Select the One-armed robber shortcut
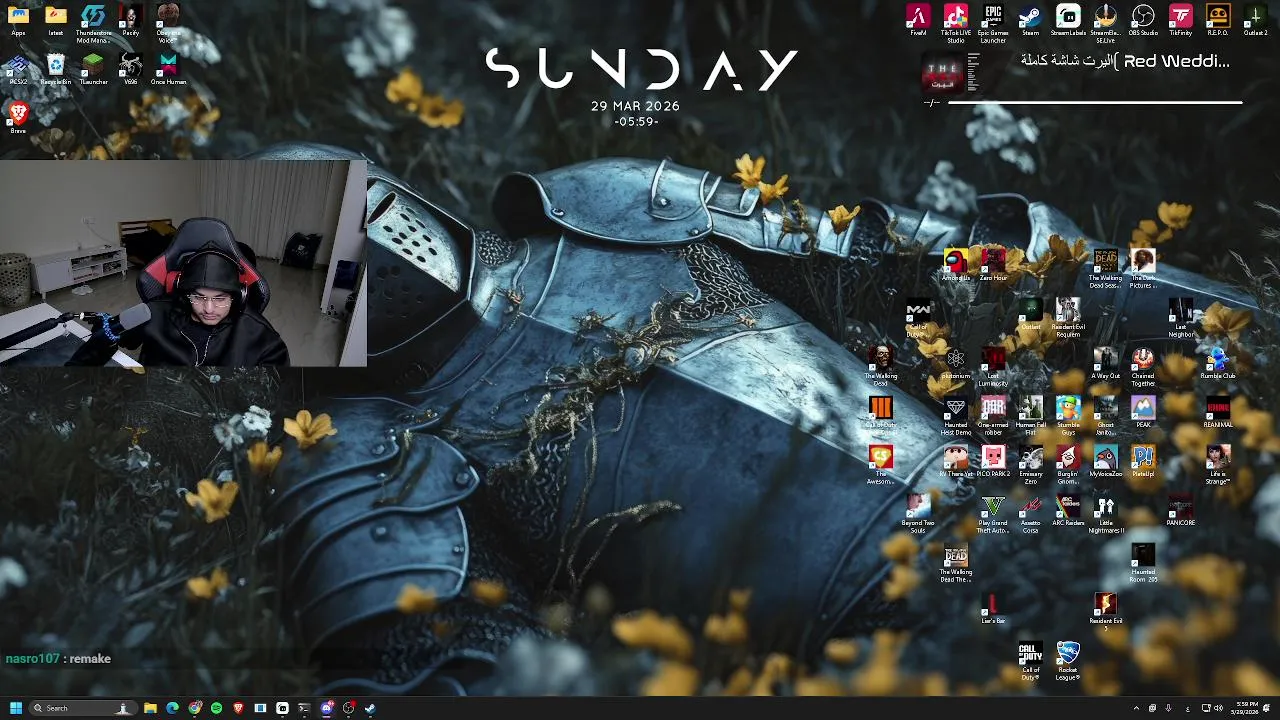 click(993, 416)
